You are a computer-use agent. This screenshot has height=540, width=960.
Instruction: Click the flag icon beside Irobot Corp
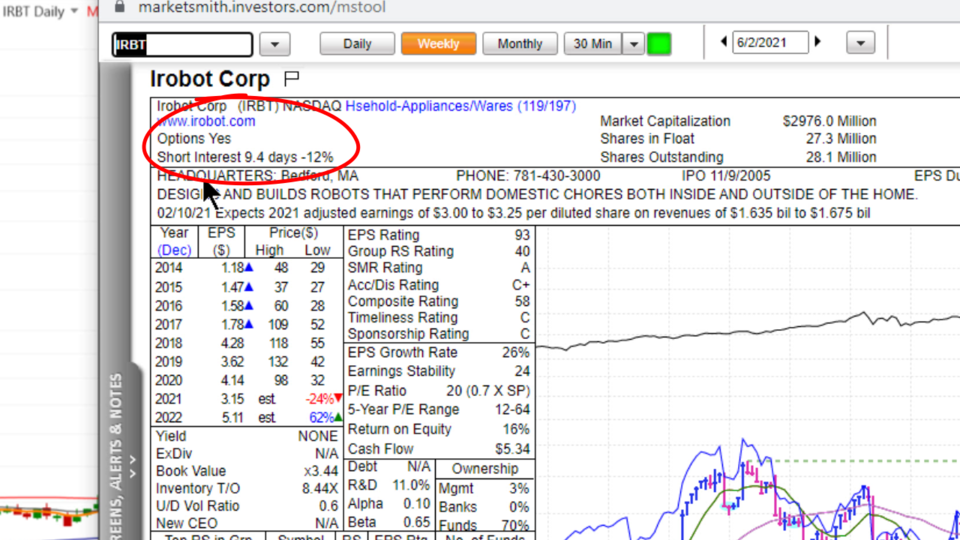292,78
